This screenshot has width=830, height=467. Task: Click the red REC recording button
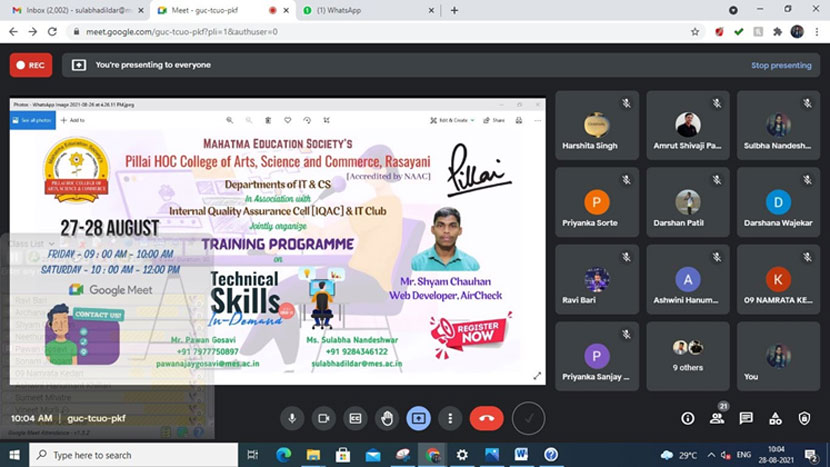31,65
